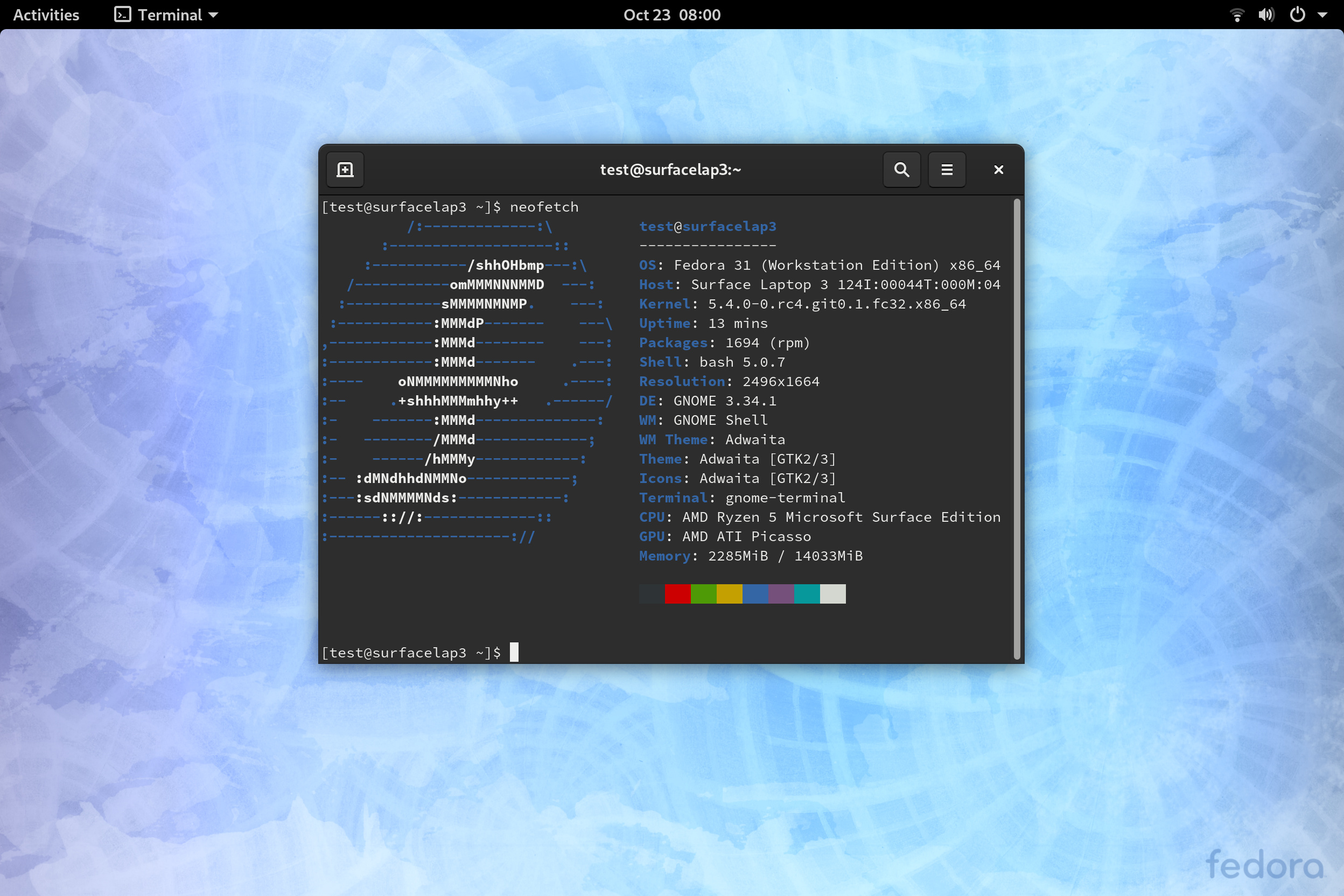Click the yellow color block
Viewport: 1344px width, 896px height.
tap(729, 594)
